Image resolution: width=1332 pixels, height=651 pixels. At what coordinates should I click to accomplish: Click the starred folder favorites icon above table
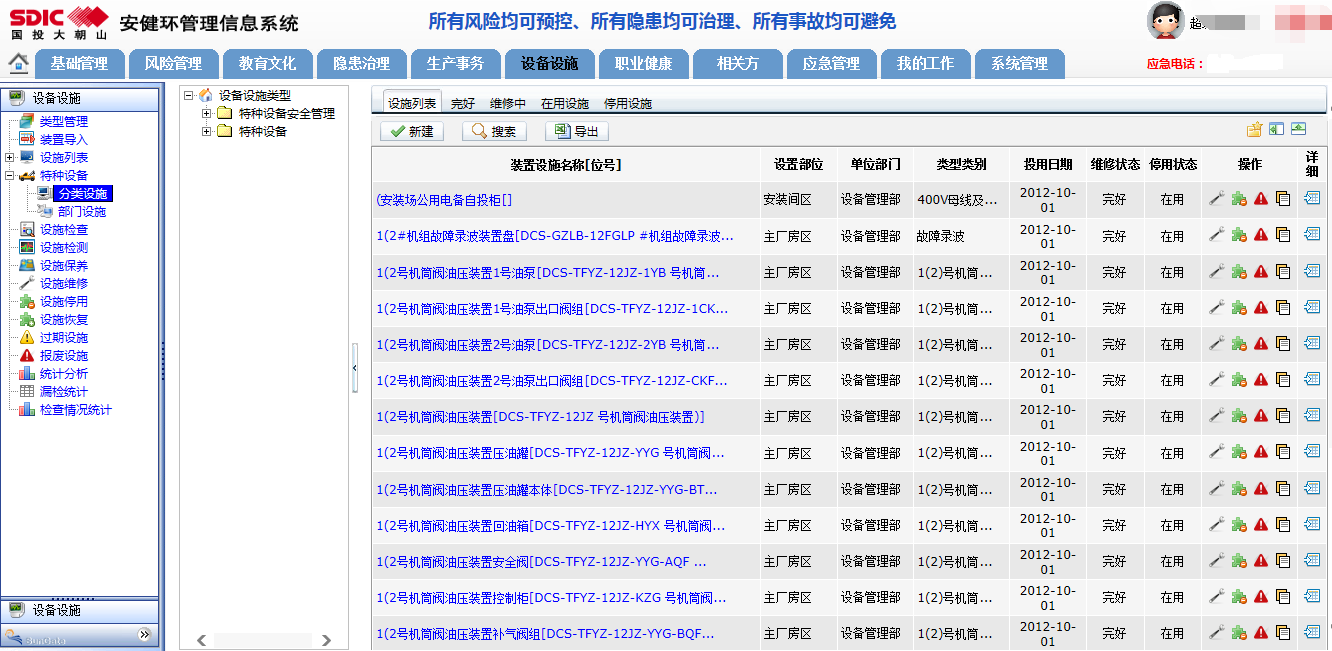tap(1254, 129)
